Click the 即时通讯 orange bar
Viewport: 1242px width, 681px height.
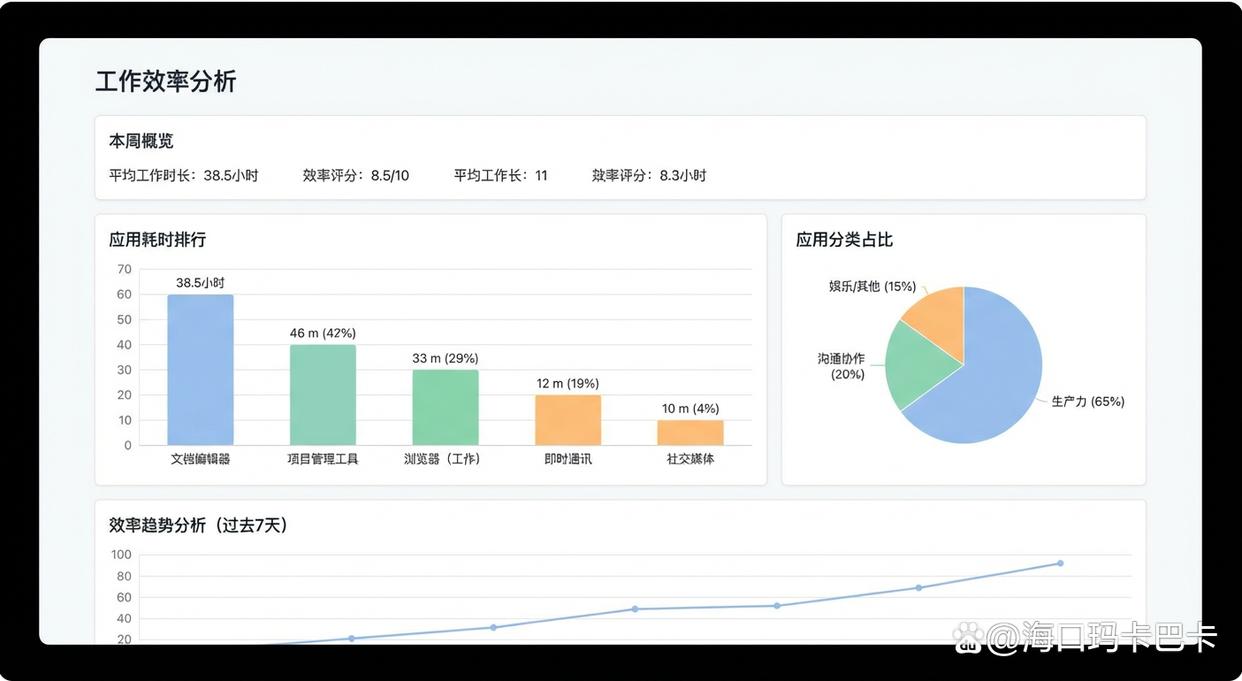(567, 420)
